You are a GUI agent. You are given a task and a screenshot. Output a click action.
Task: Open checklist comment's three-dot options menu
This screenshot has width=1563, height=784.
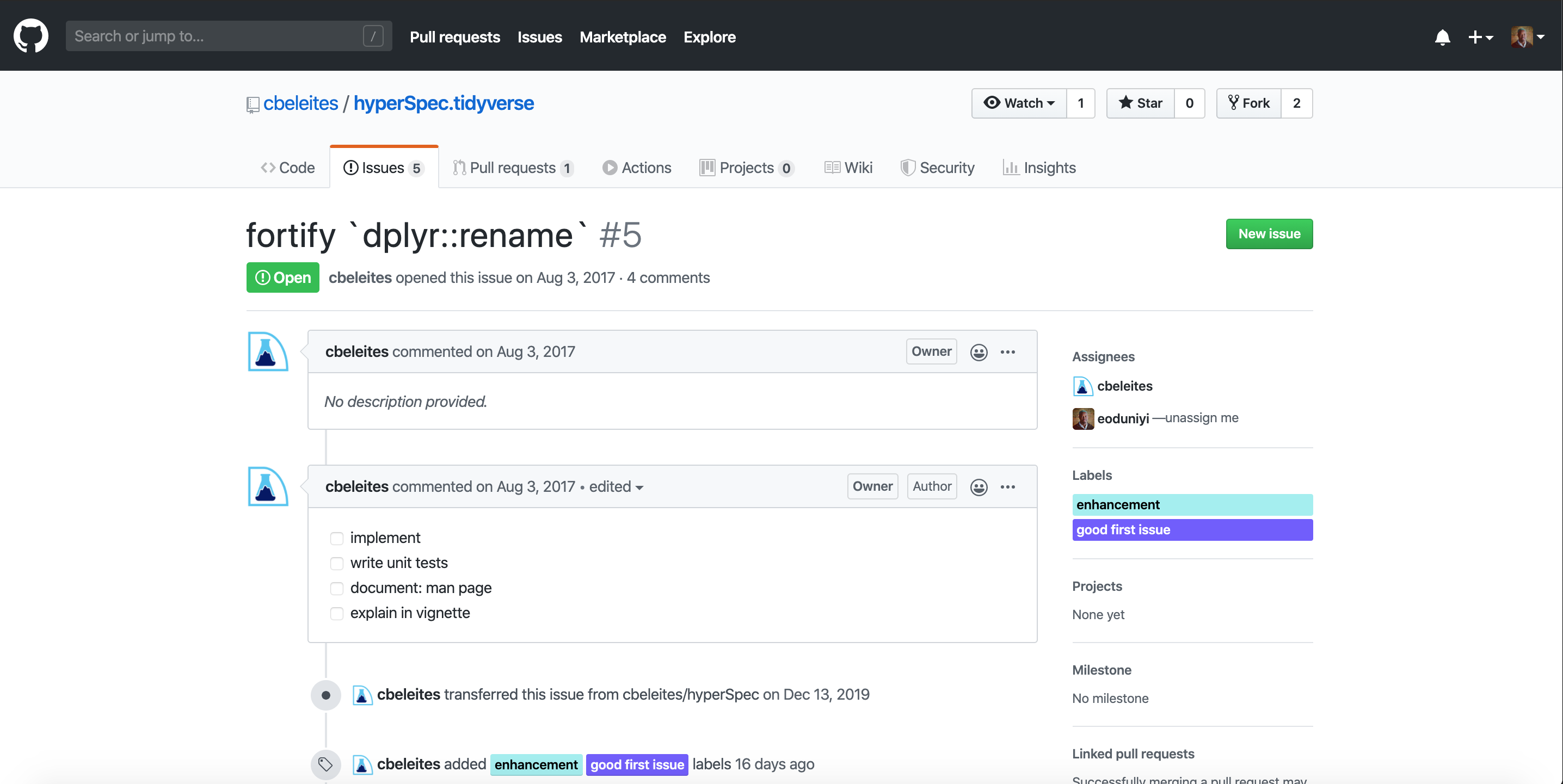(1008, 486)
